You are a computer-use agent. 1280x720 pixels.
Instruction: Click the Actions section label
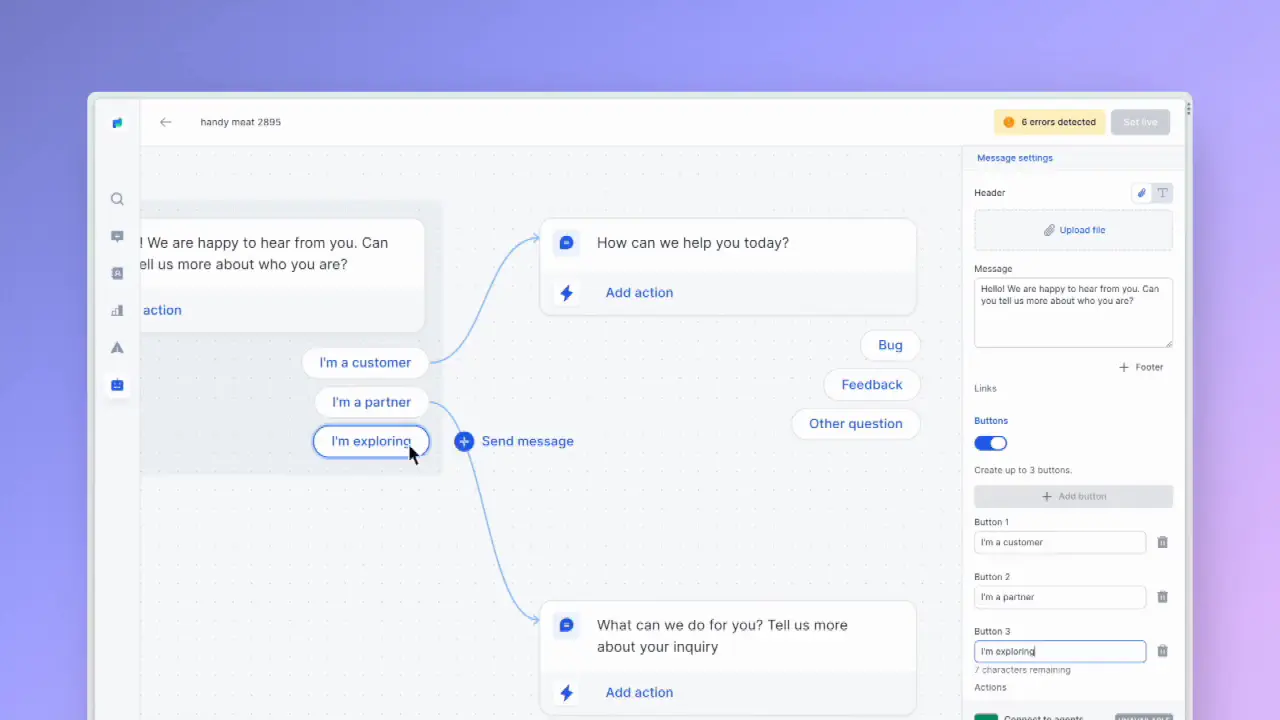[990, 687]
